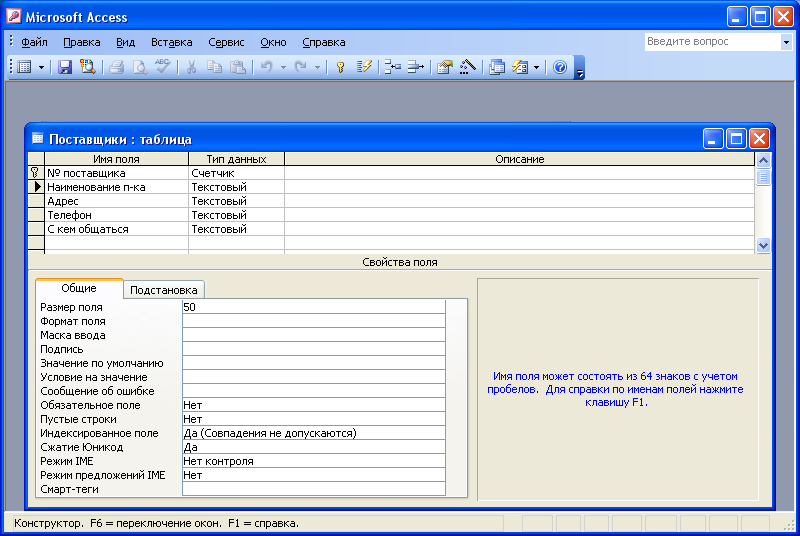Click the Primary Key toolbar icon
The height and width of the screenshot is (536, 800).
coord(340,67)
